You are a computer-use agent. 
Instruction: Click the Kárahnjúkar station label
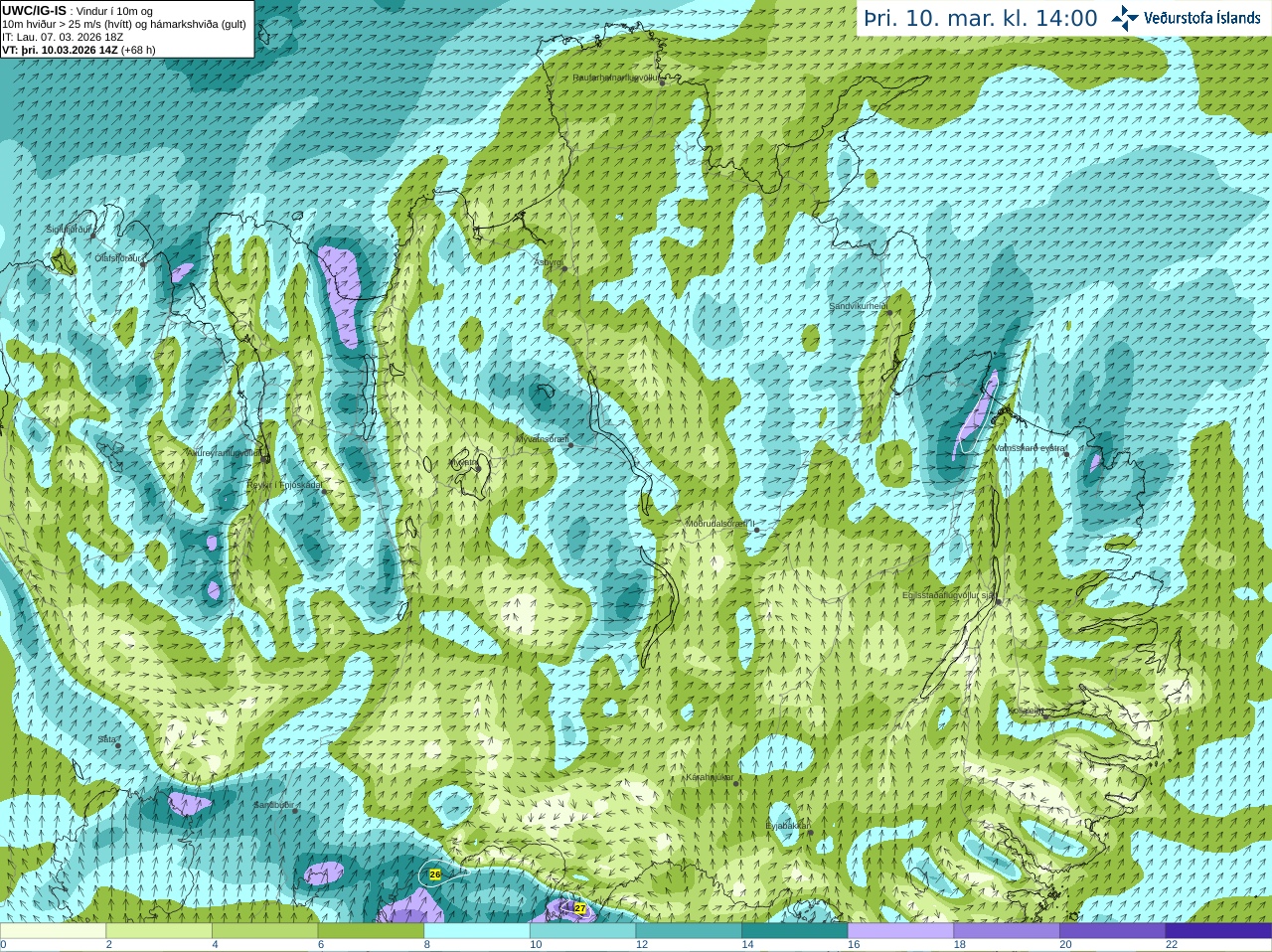[x=710, y=777]
